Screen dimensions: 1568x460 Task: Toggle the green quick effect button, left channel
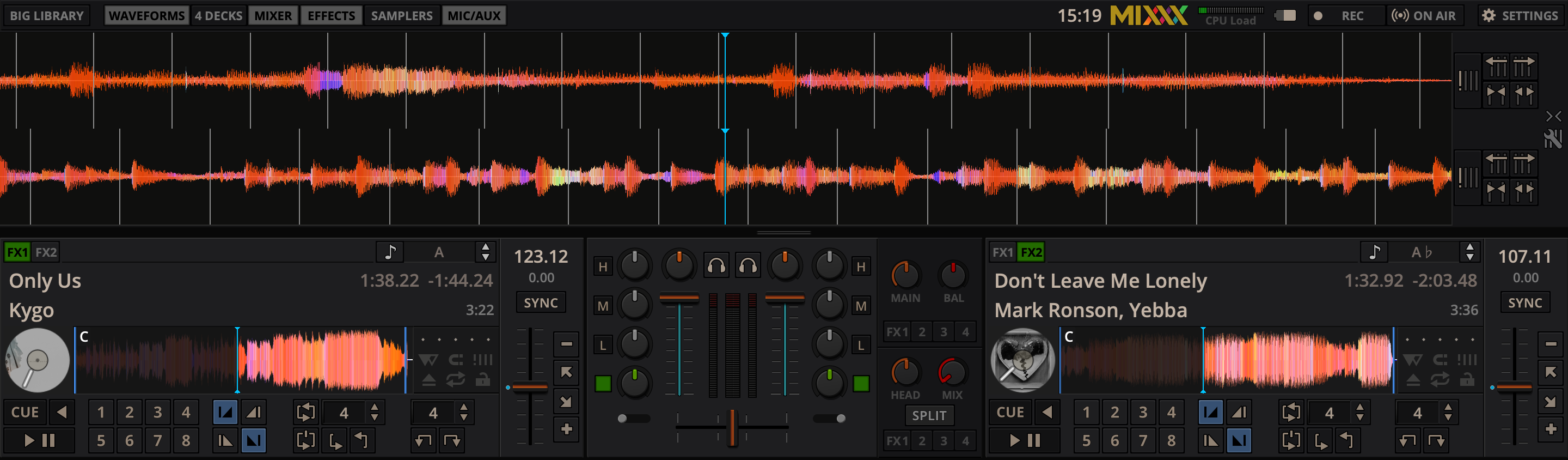coord(603,383)
